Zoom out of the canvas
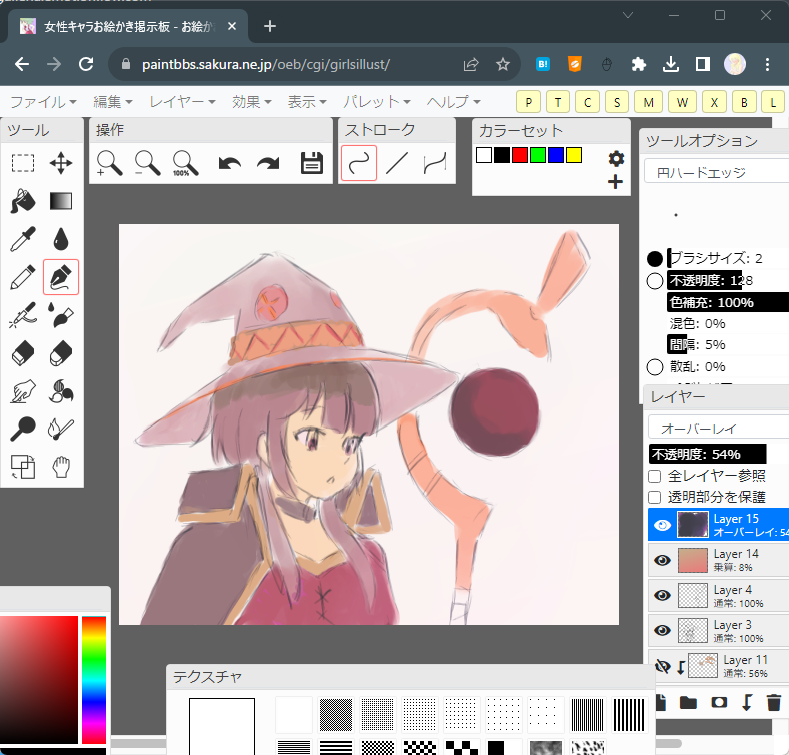Screen dimensions: 789x755 tap(147, 163)
